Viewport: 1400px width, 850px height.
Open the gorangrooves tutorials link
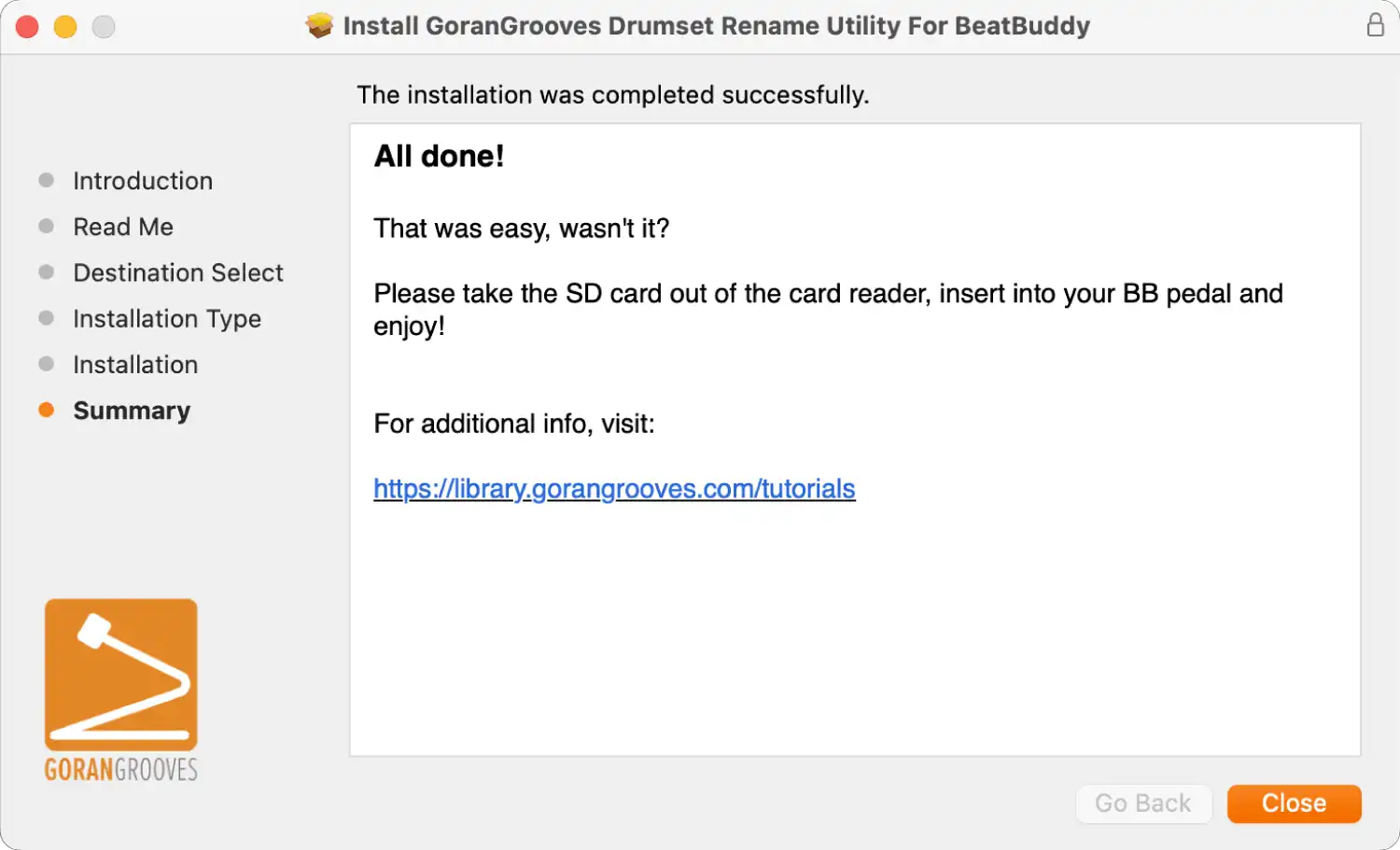pyautogui.click(x=614, y=489)
